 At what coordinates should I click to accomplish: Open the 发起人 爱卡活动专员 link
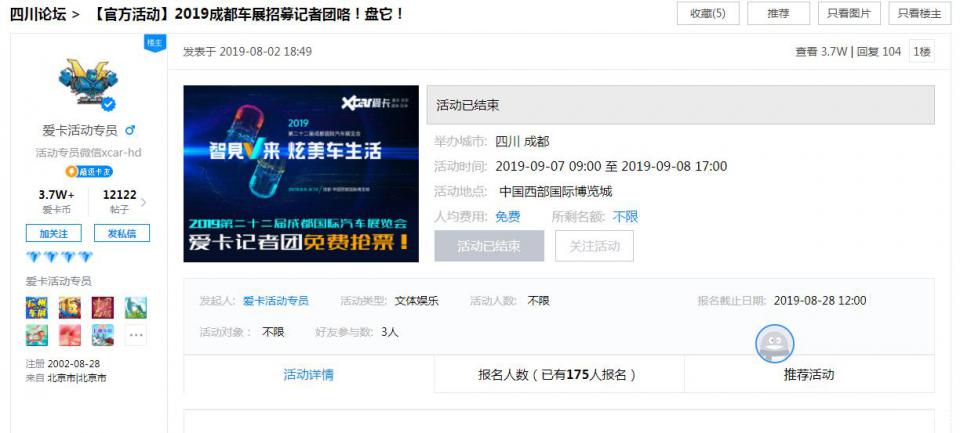click(276, 301)
